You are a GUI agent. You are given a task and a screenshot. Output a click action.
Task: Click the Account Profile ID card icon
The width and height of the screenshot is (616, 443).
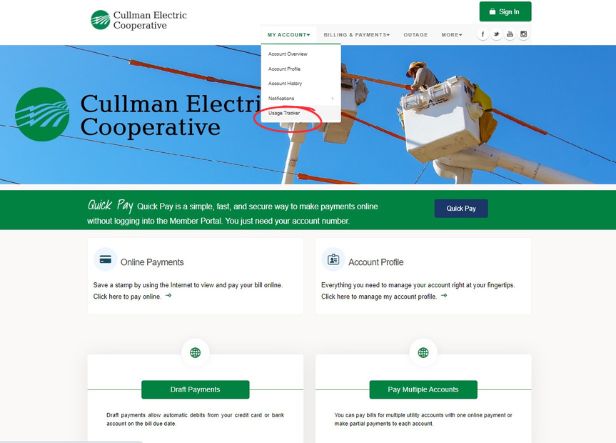pyautogui.click(x=333, y=260)
